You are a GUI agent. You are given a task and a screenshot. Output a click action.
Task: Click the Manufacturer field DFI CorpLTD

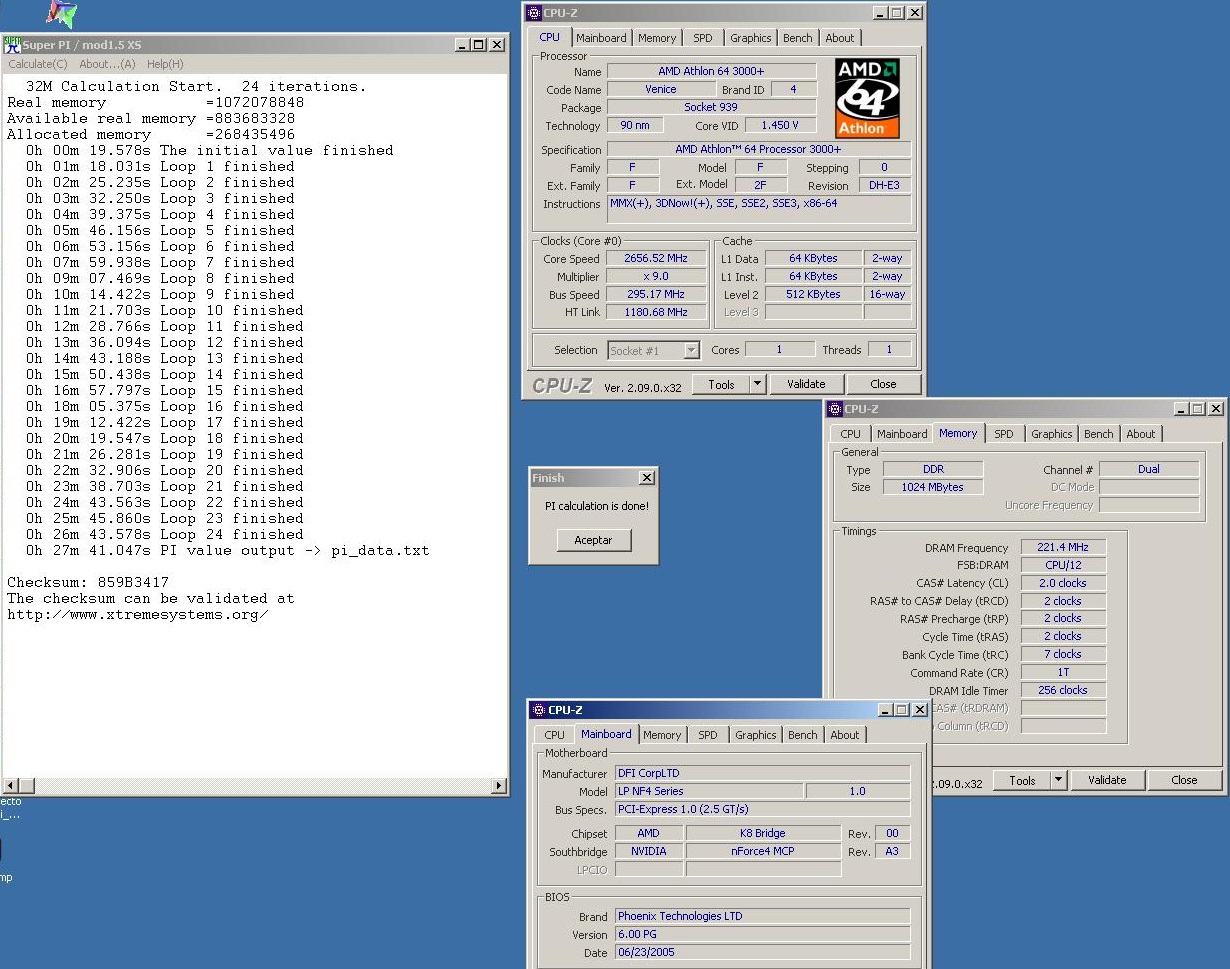[762, 773]
